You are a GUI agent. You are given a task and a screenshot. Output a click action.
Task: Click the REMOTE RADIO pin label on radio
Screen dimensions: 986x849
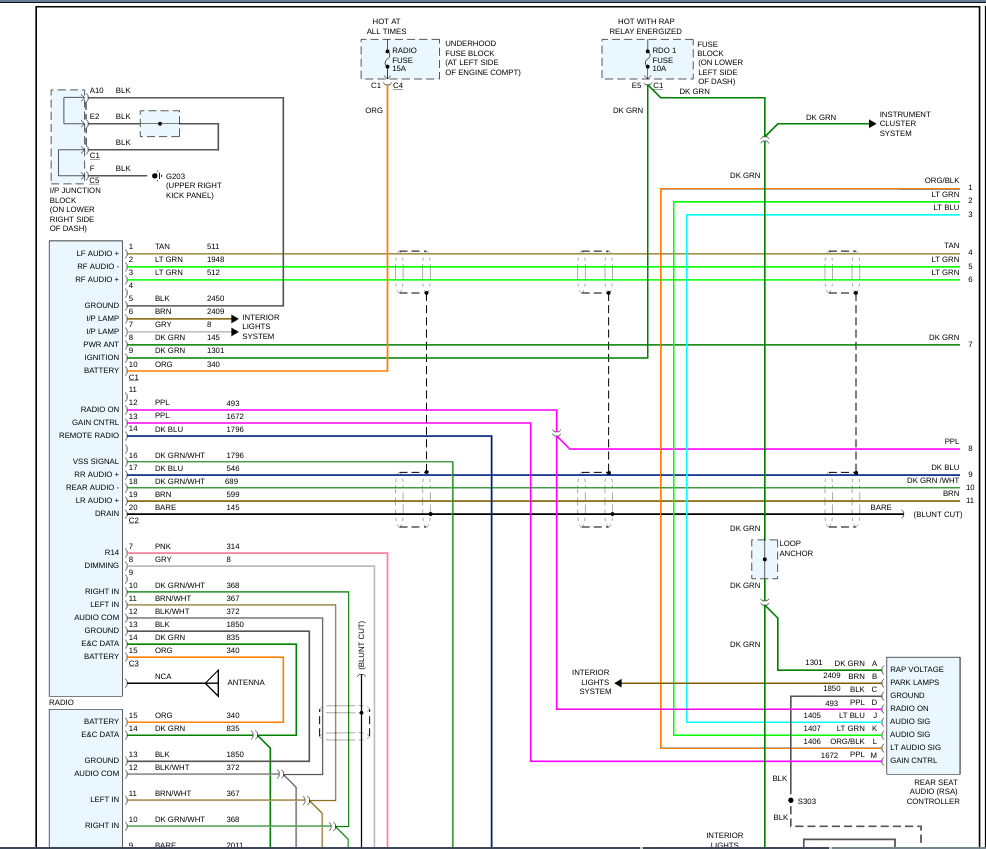[x=89, y=435]
